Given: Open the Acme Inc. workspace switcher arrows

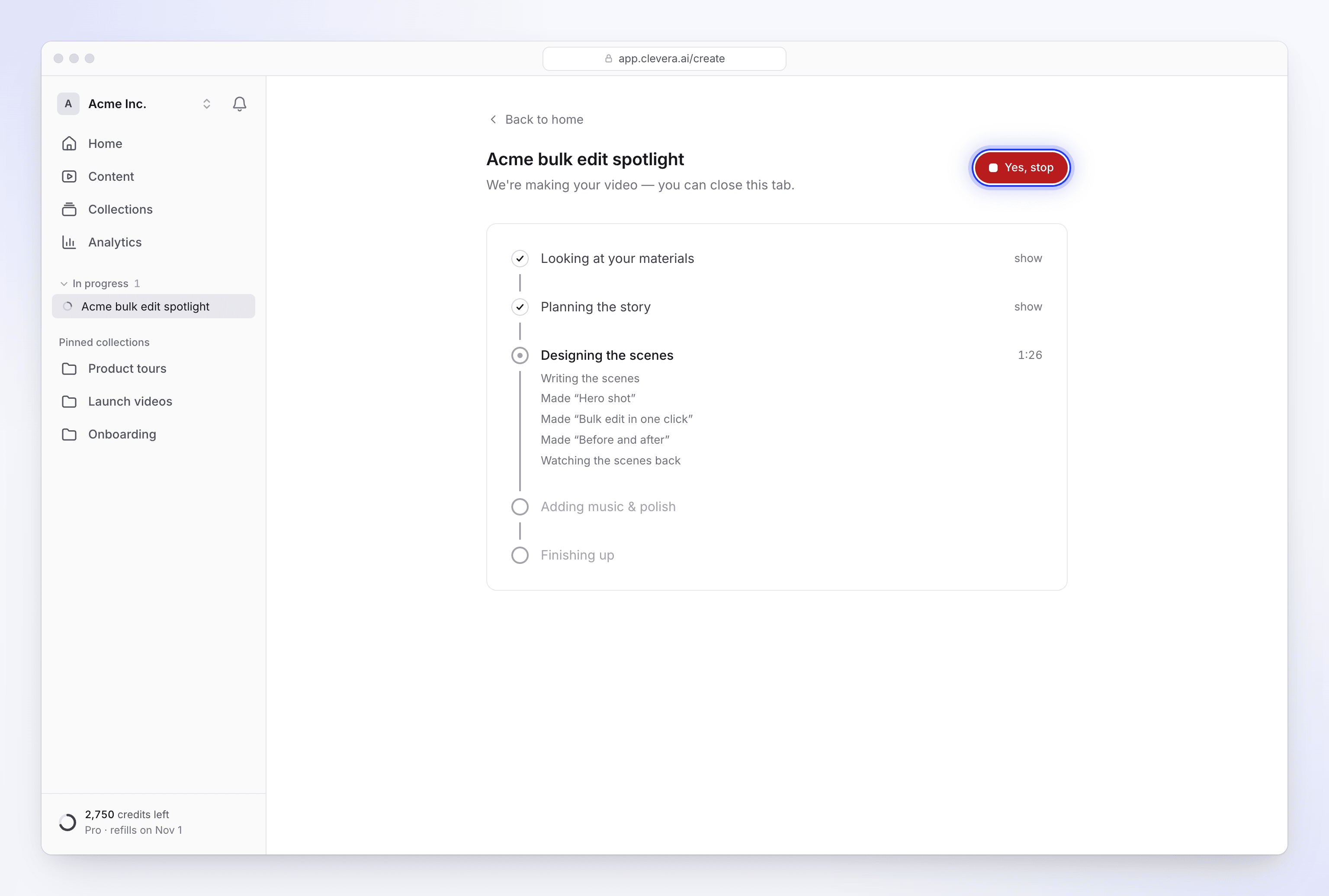Looking at the screenshot, I should point(207,104).
